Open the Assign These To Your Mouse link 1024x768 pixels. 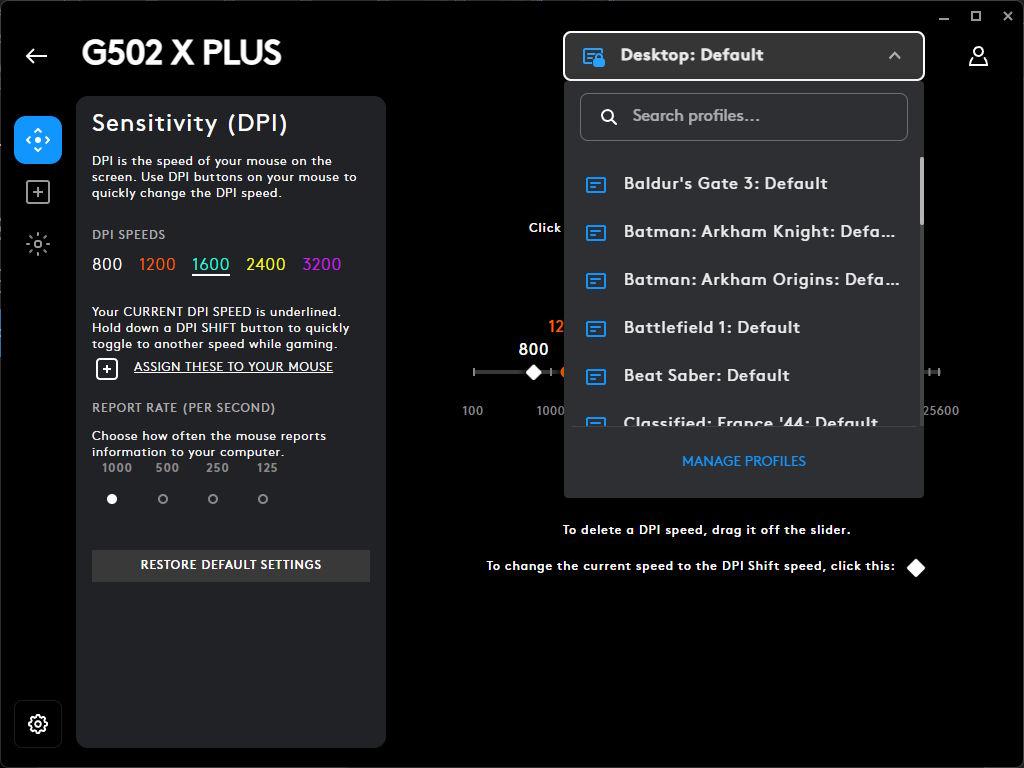coord(233,367)
